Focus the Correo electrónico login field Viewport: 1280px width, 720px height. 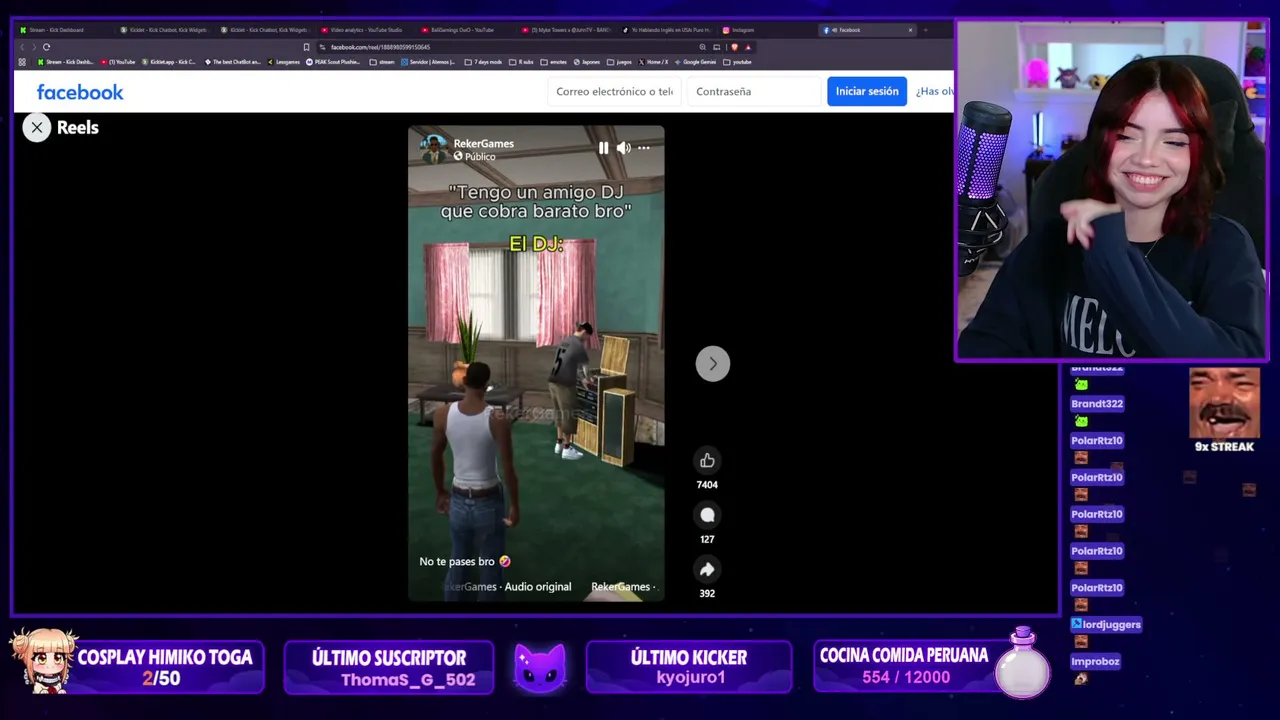[x=614, y=91]
